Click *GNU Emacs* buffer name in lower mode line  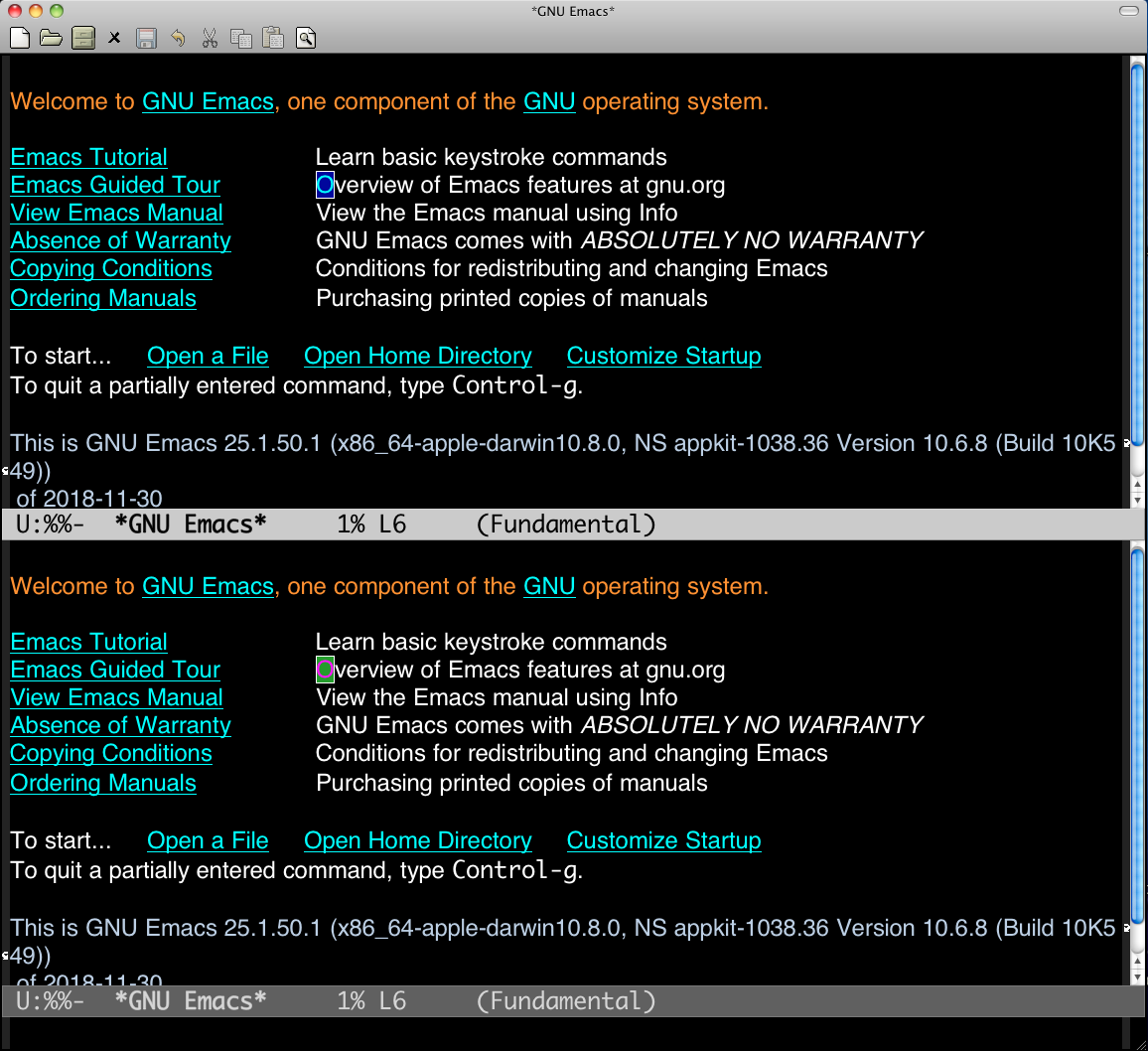(x=191, y=1001)
